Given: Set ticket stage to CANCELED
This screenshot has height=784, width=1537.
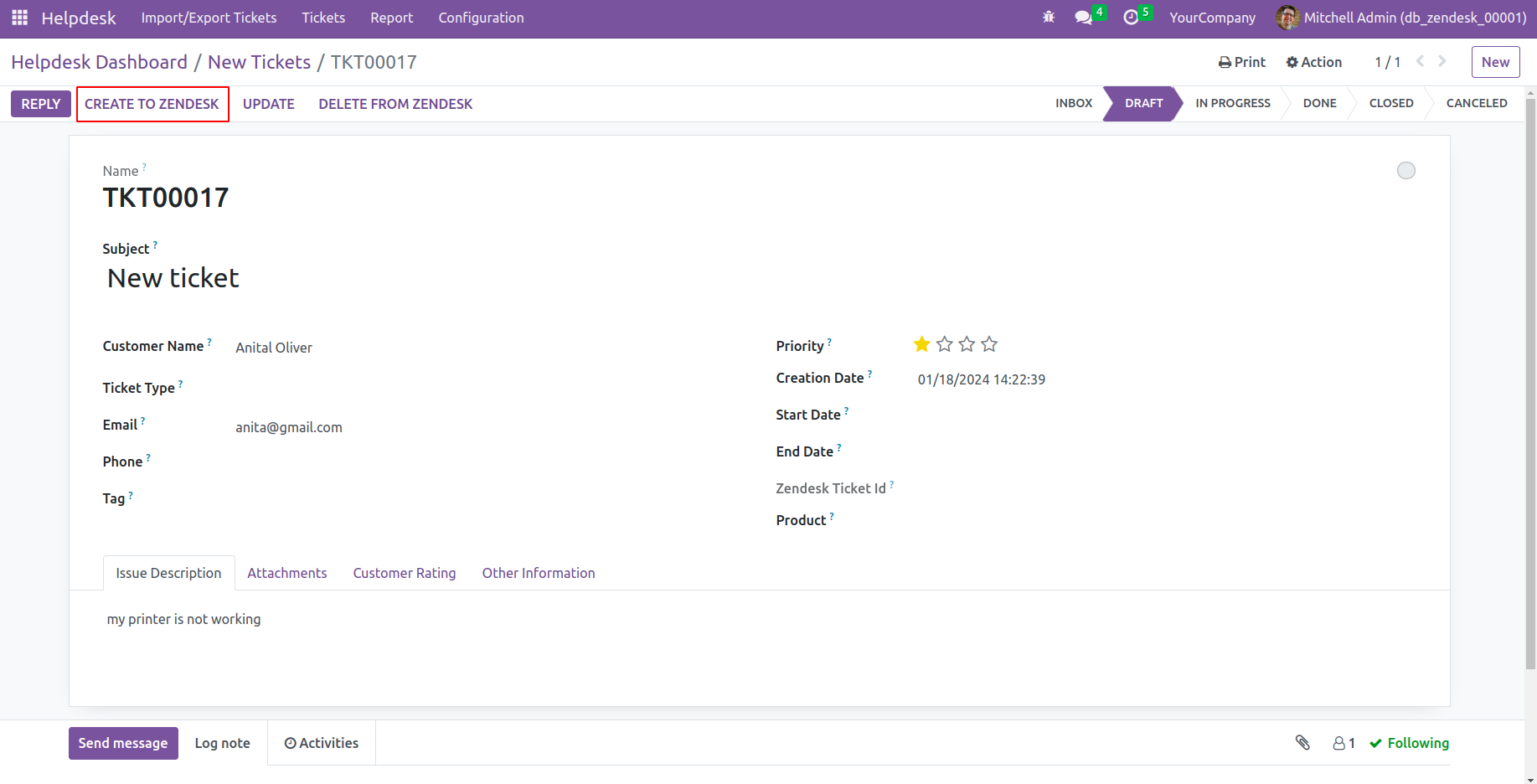Looking at the screenshot, I should 1477,103.
